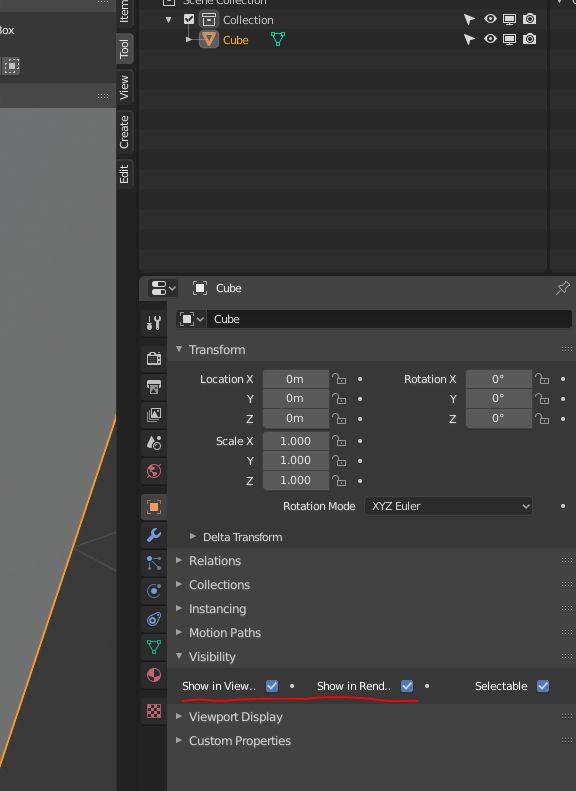576x791 pixels.
Task: Open the Modifiers wrench tab icon
Action: pyautogui.click(x=154, y=535)
